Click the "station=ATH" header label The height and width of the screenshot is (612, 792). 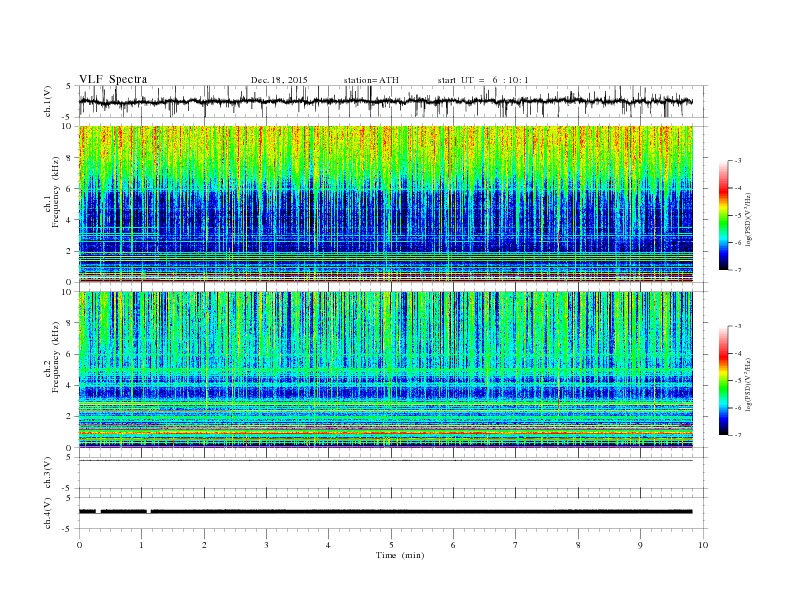[371, 80]
